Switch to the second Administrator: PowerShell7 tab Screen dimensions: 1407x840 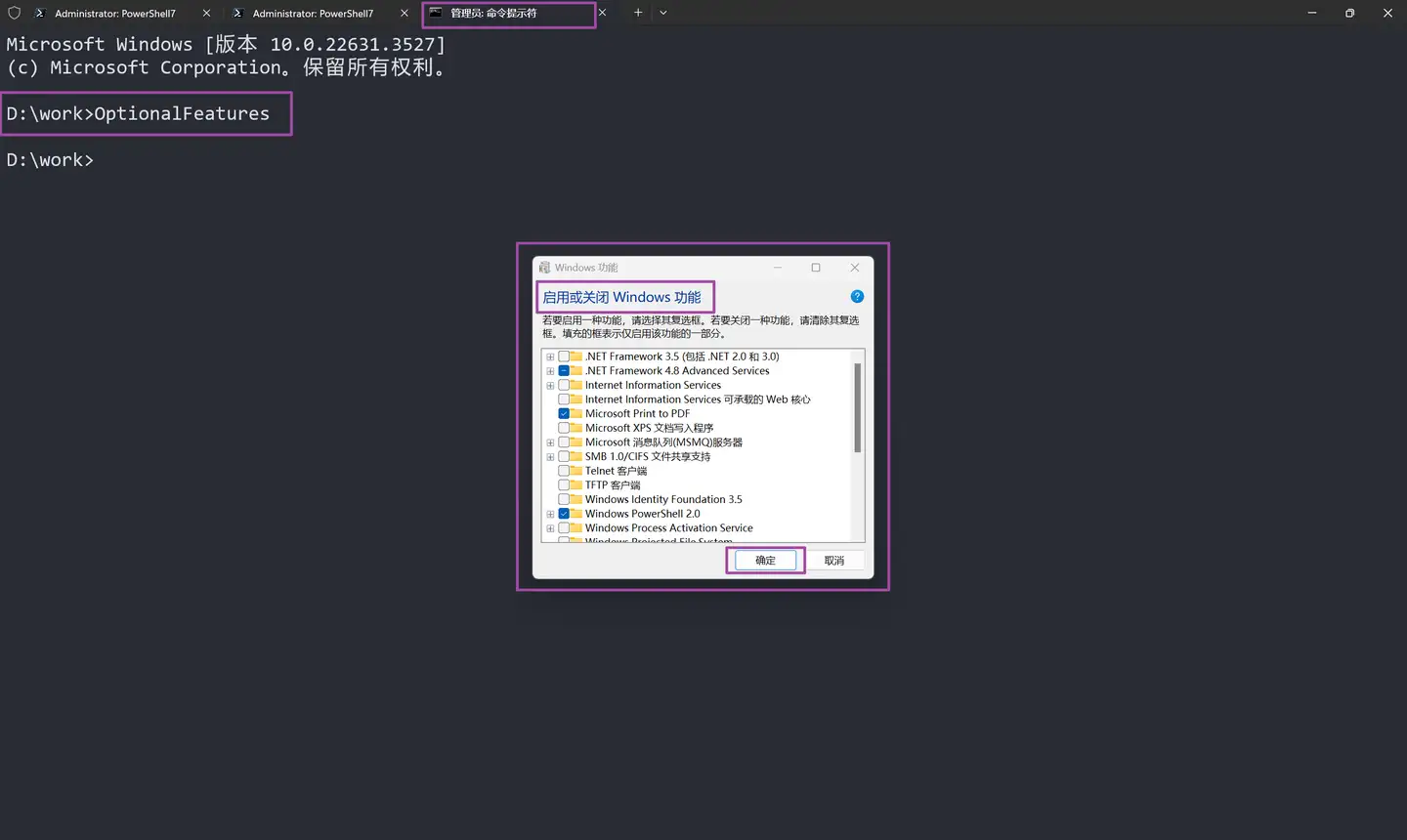[x=320, y=13]
